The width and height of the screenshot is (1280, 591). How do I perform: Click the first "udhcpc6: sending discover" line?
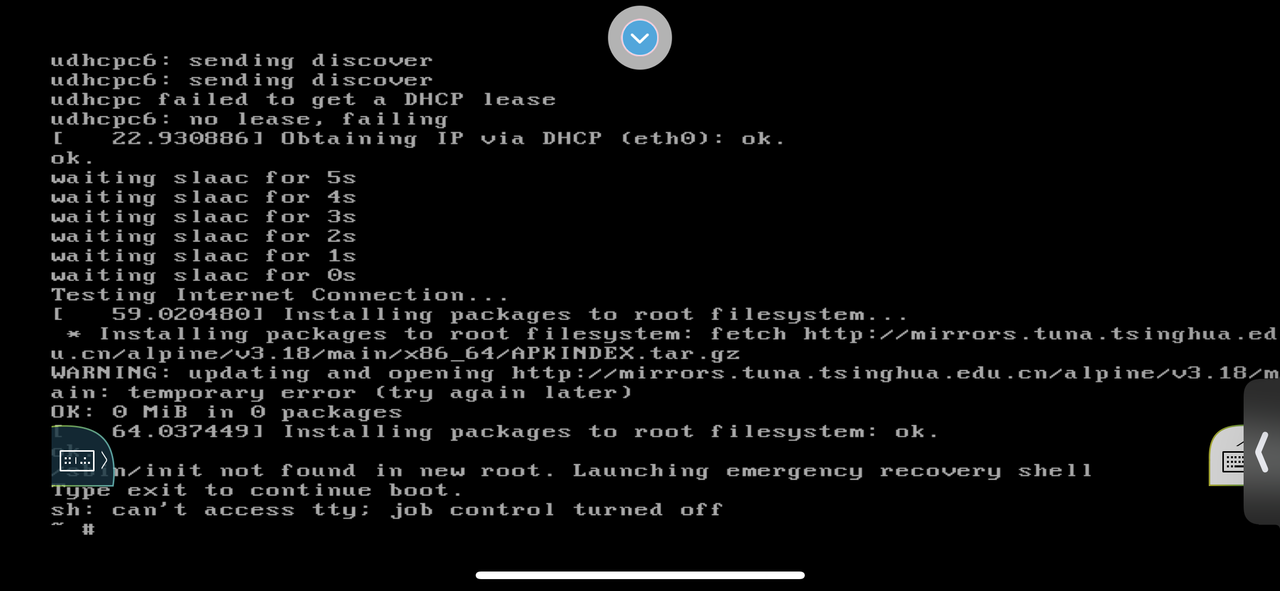[x=242, y=60]
